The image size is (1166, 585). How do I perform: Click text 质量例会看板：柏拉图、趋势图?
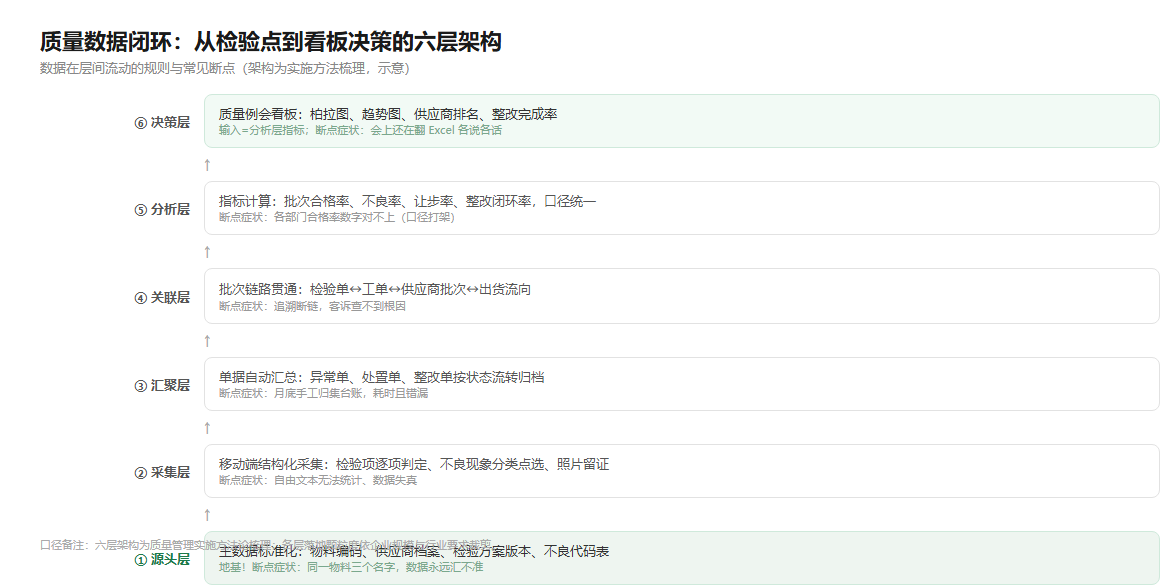387,114
